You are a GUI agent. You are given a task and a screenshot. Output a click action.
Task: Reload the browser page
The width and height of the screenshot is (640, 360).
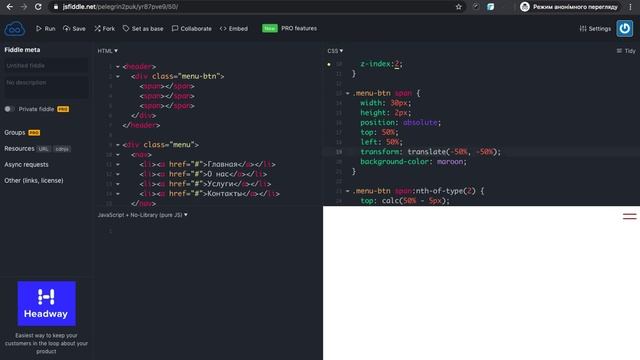point(38,7)
